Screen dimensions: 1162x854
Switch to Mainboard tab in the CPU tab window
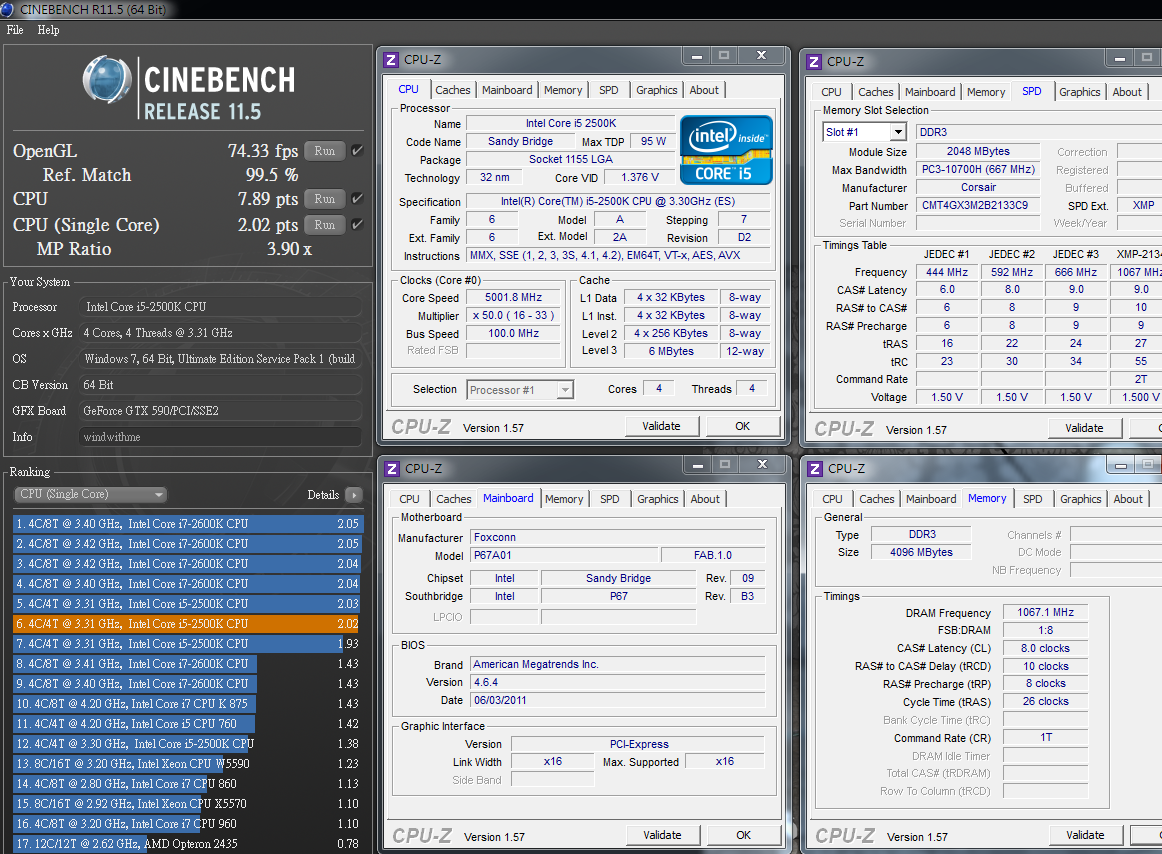(x=507, y=90)
